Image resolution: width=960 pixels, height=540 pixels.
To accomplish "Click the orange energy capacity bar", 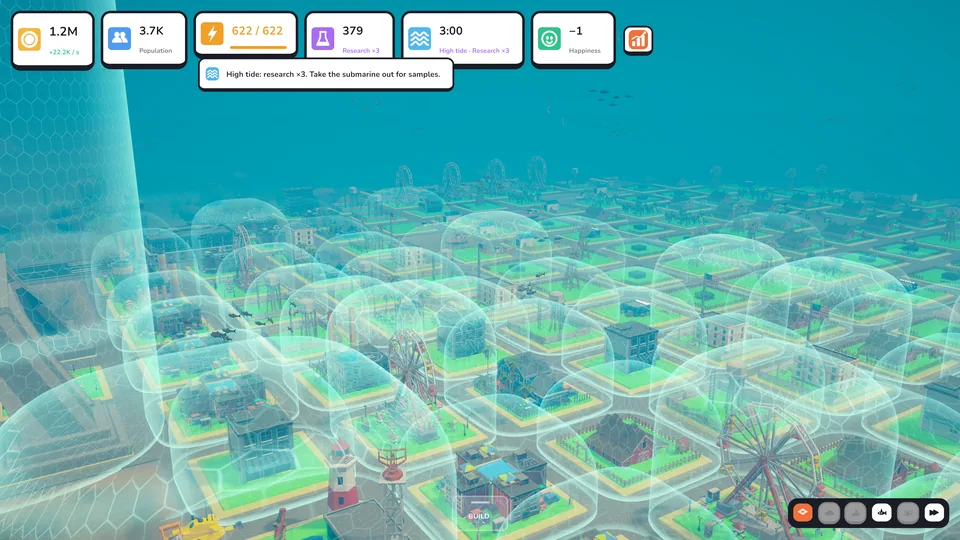I will pos(258,47).
